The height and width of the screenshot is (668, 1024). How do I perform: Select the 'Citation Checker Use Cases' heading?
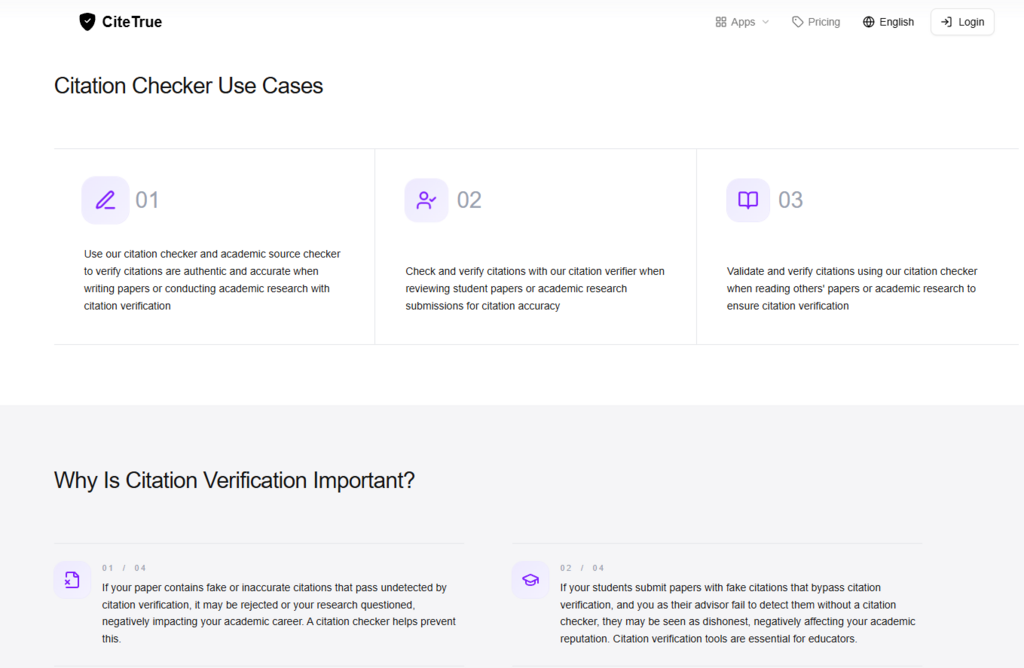(188, 86)
